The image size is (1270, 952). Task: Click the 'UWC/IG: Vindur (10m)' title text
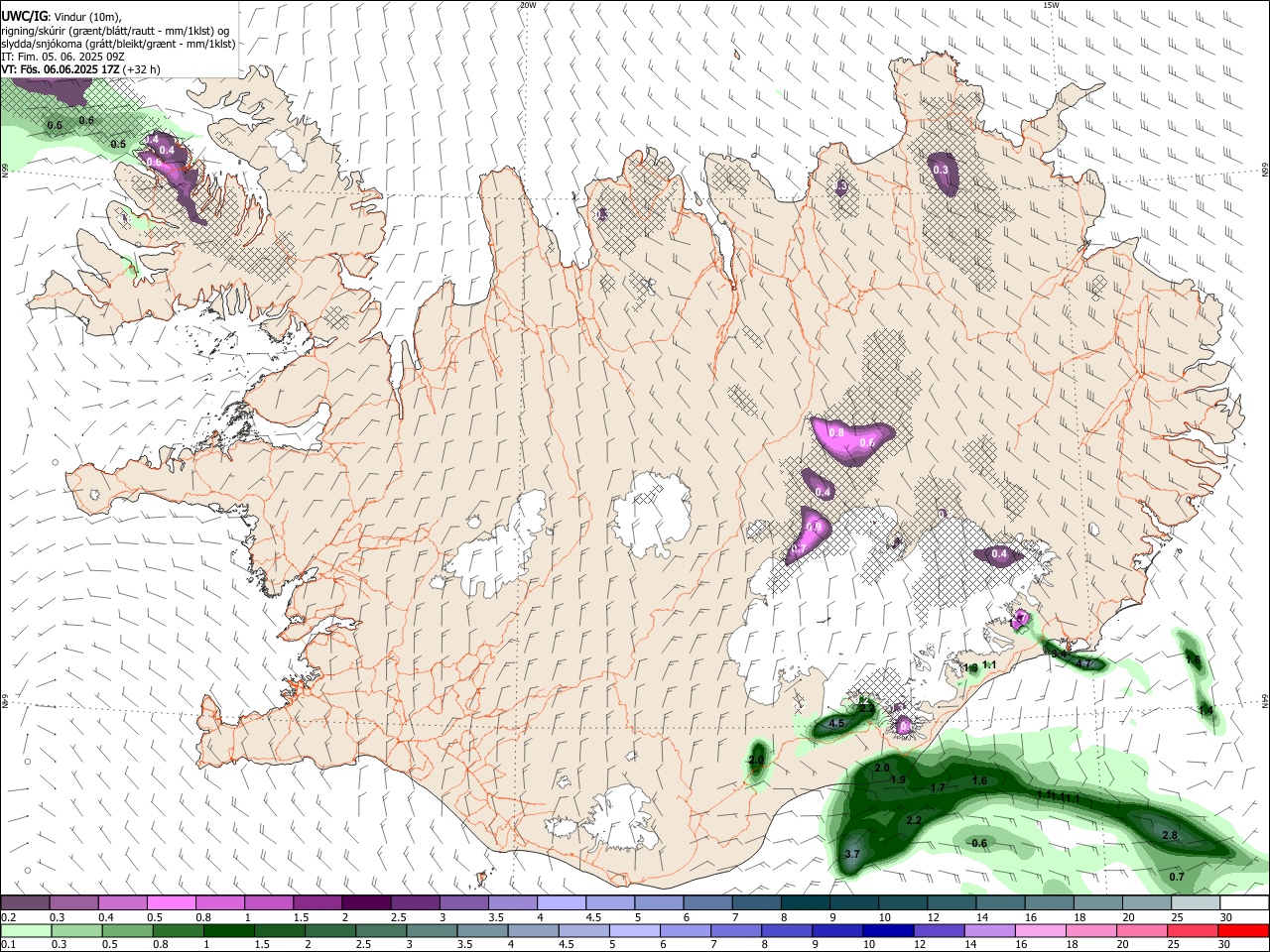click(x=61, y=17)
